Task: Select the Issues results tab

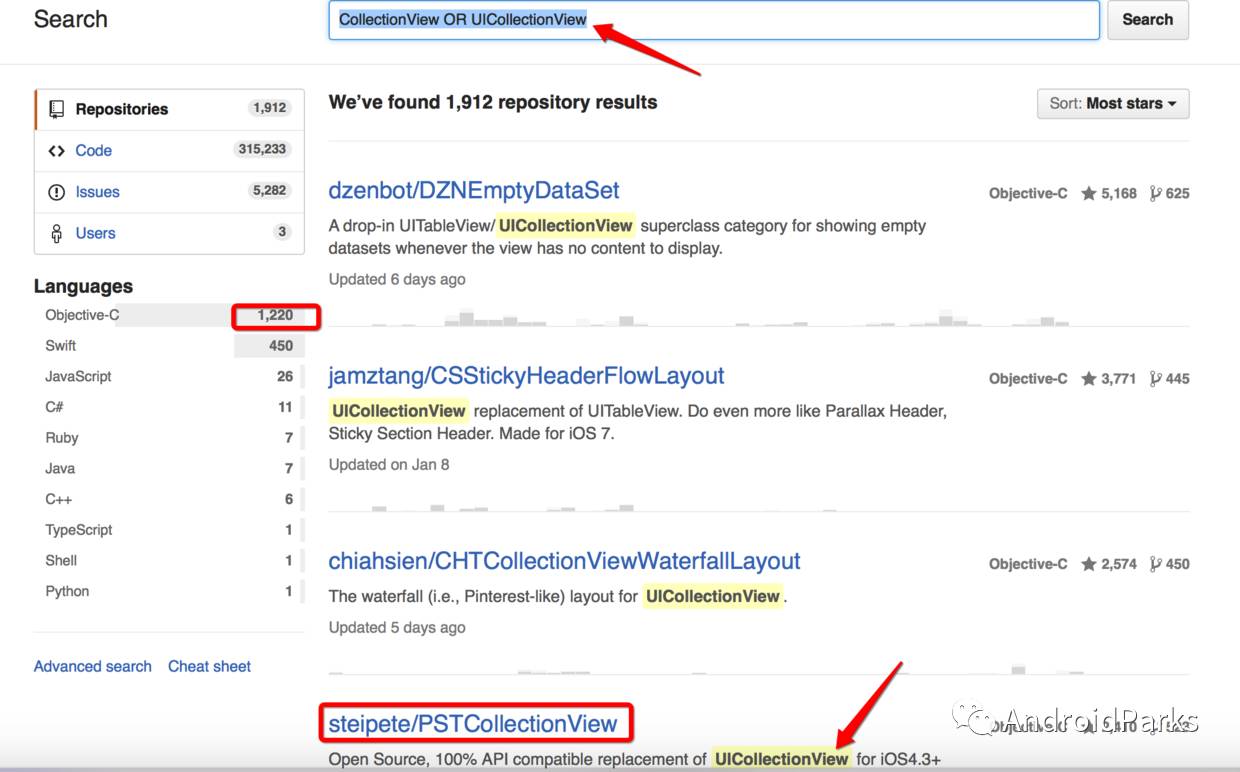Action: pyautogui.click(x=169, y=191)
